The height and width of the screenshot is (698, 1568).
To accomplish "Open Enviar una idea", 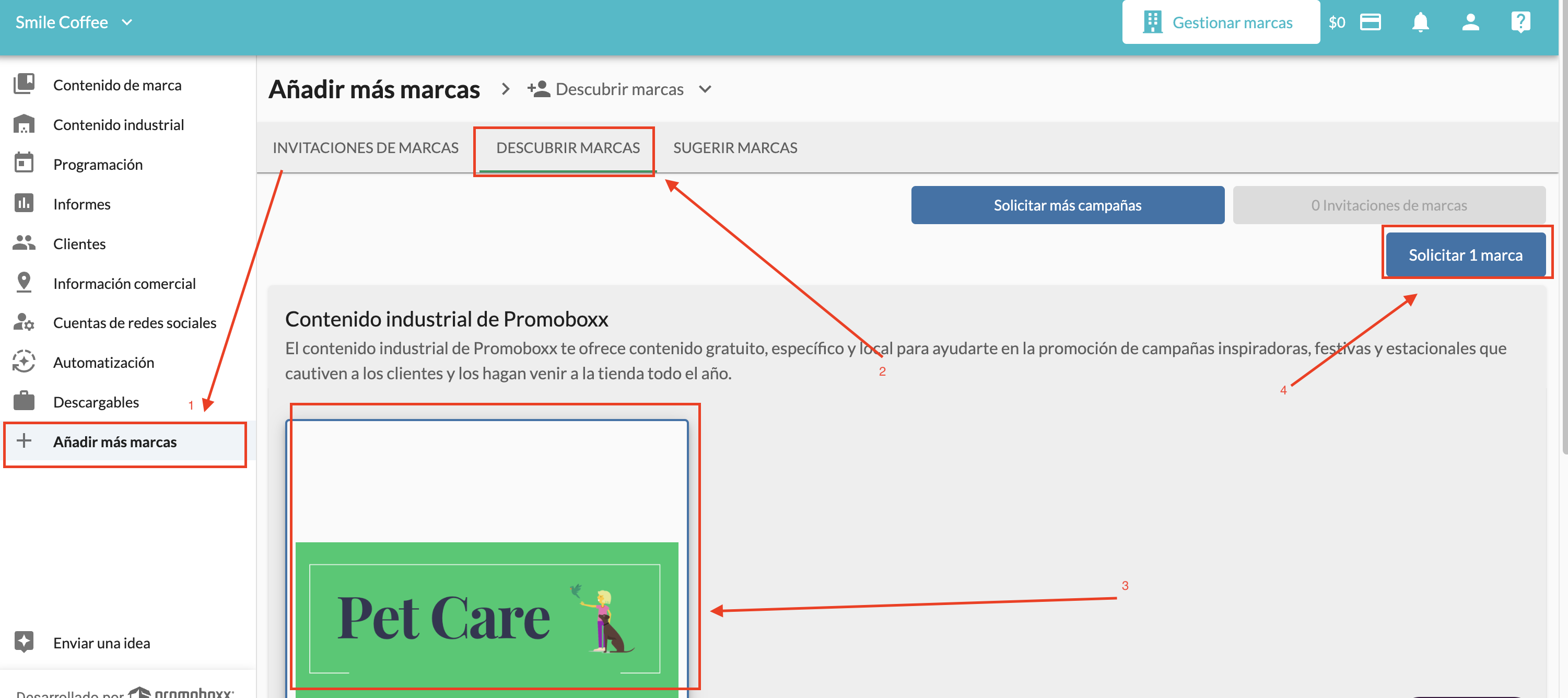I will pyautogui.click(x=101, y=643).
